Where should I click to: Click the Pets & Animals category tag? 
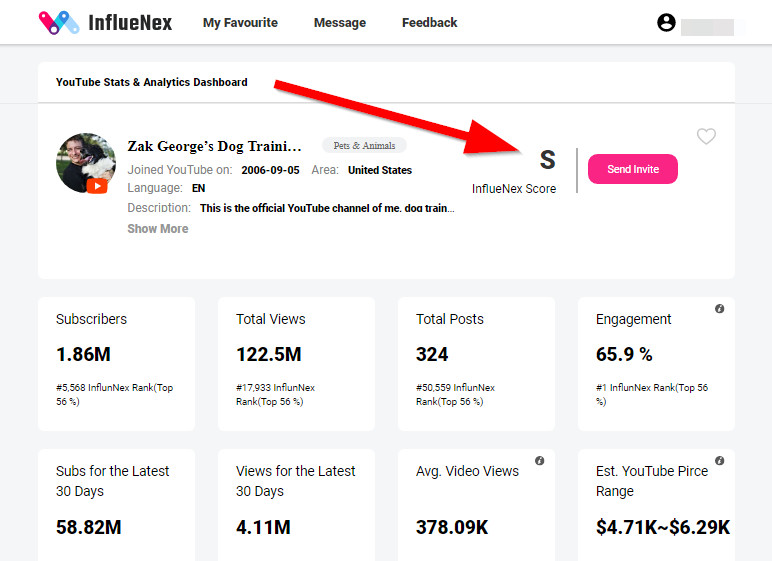coord(364,145)
